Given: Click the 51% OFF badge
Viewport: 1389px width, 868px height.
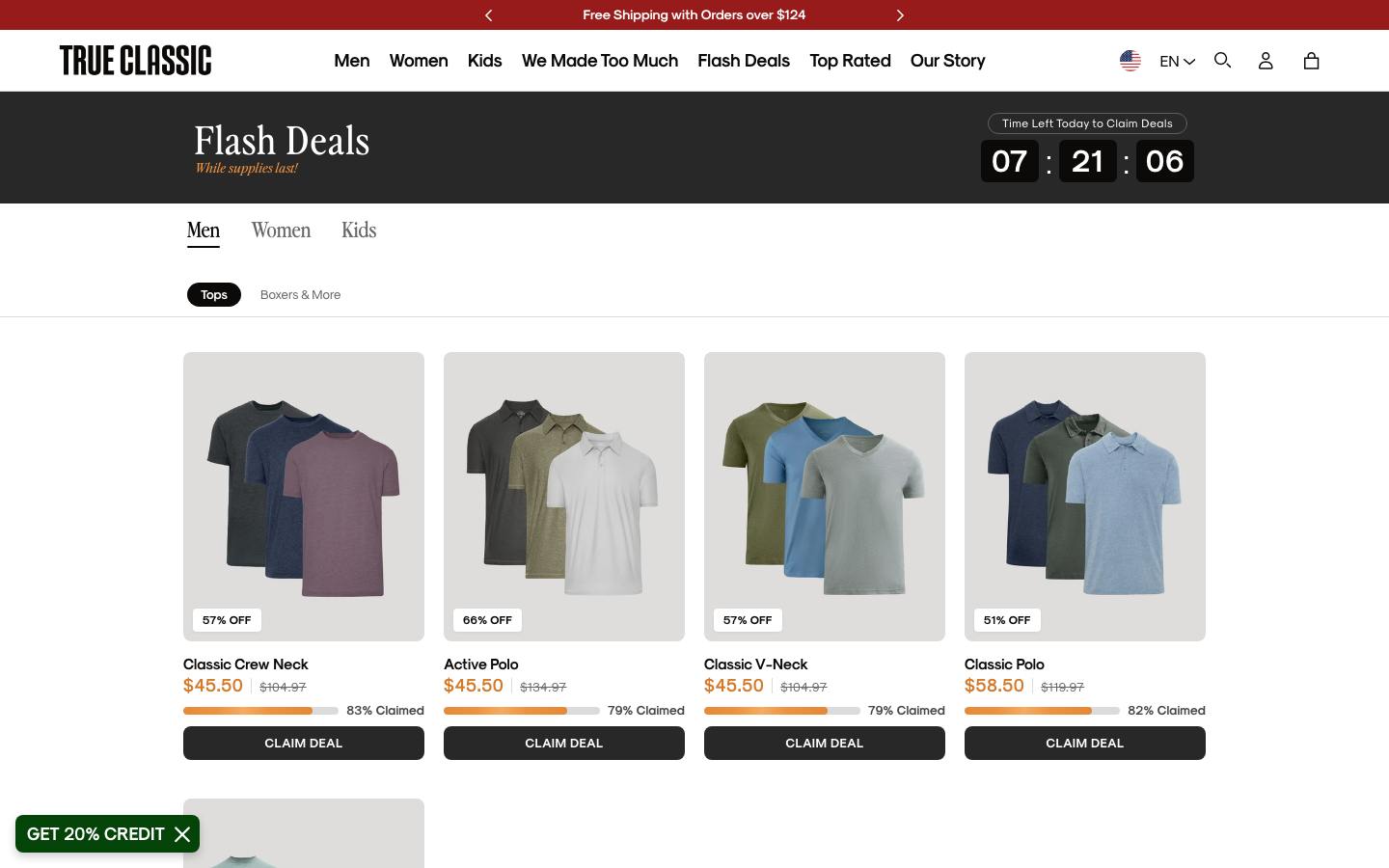Looking at the screenshot, I should pos(1007,620).
